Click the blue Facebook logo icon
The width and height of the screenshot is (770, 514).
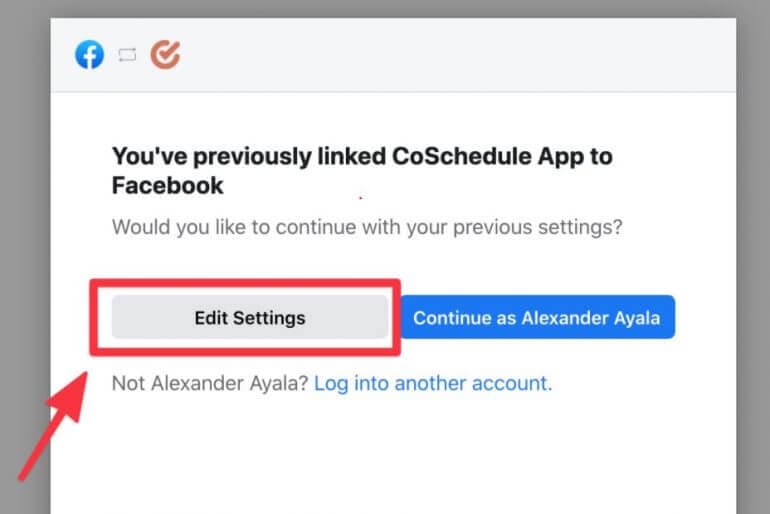point(89,54)
